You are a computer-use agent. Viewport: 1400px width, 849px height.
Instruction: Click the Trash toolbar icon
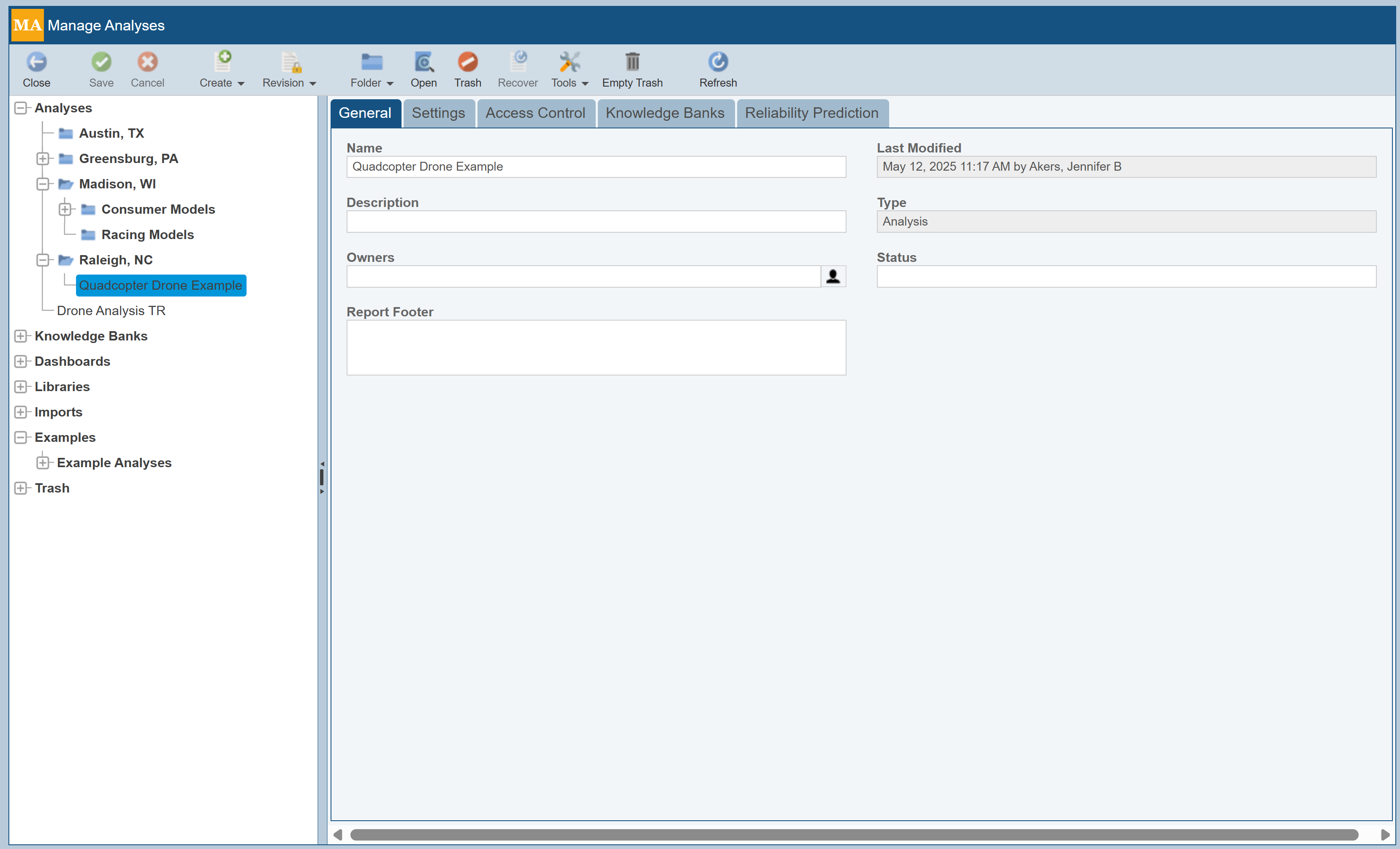[x=467, y=62]
